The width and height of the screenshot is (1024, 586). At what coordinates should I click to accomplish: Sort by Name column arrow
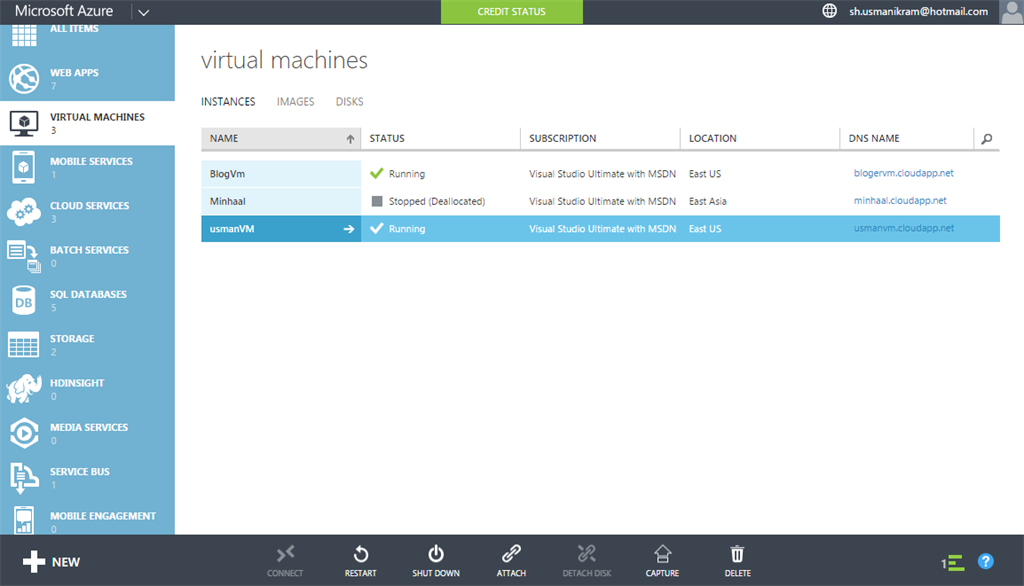pos(350,138)
